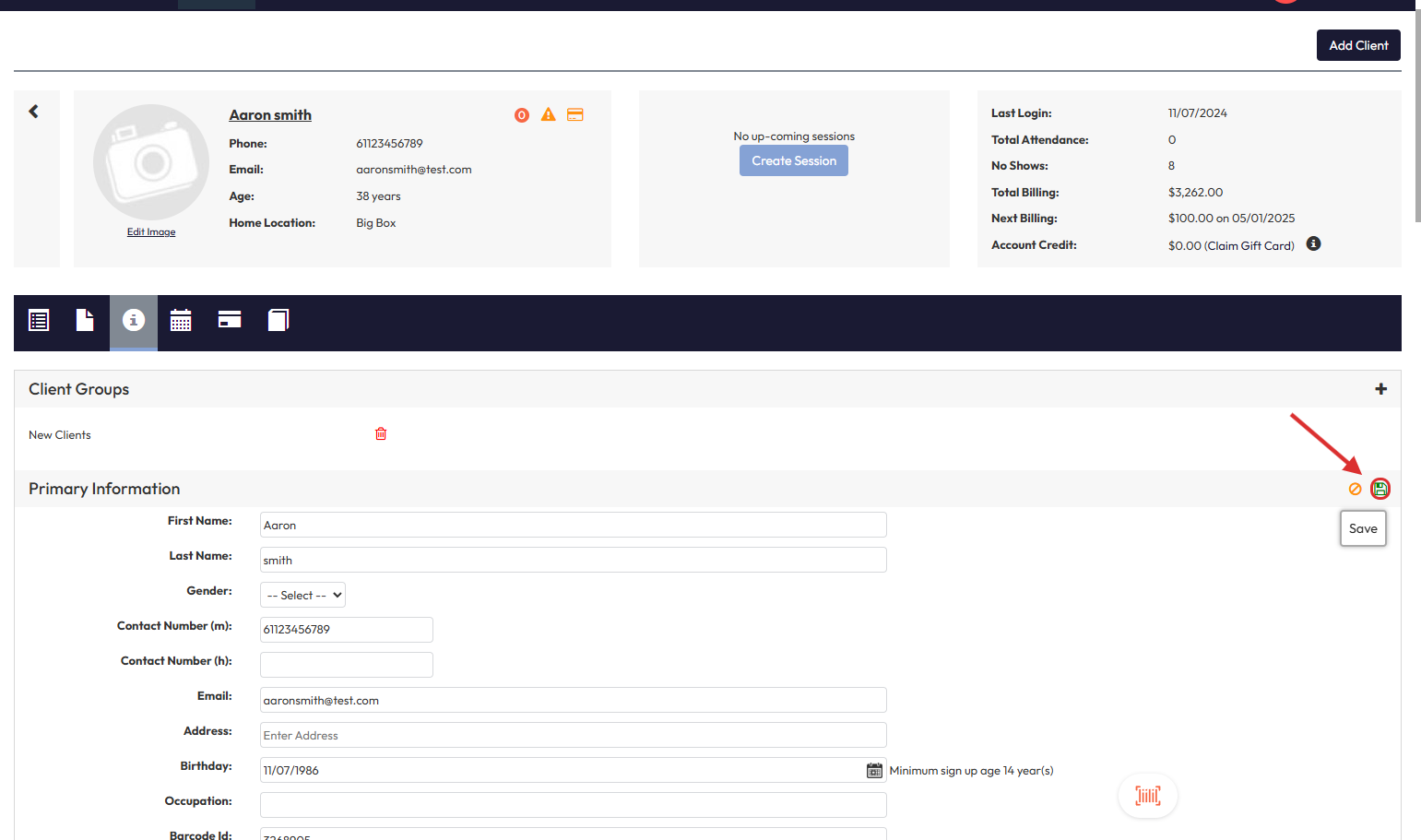Click the orange cancel edit icon

click(1355, 489)
